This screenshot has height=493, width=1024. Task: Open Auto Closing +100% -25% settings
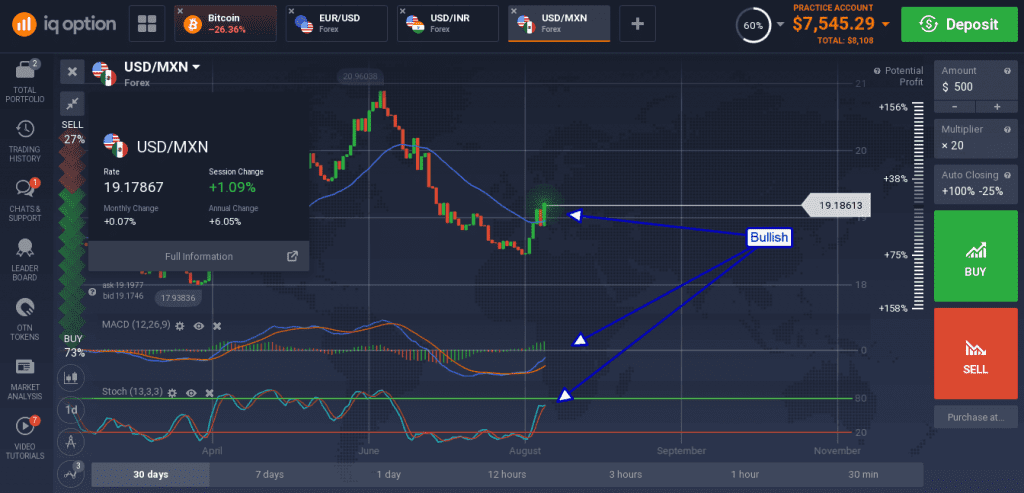[976, 184]
